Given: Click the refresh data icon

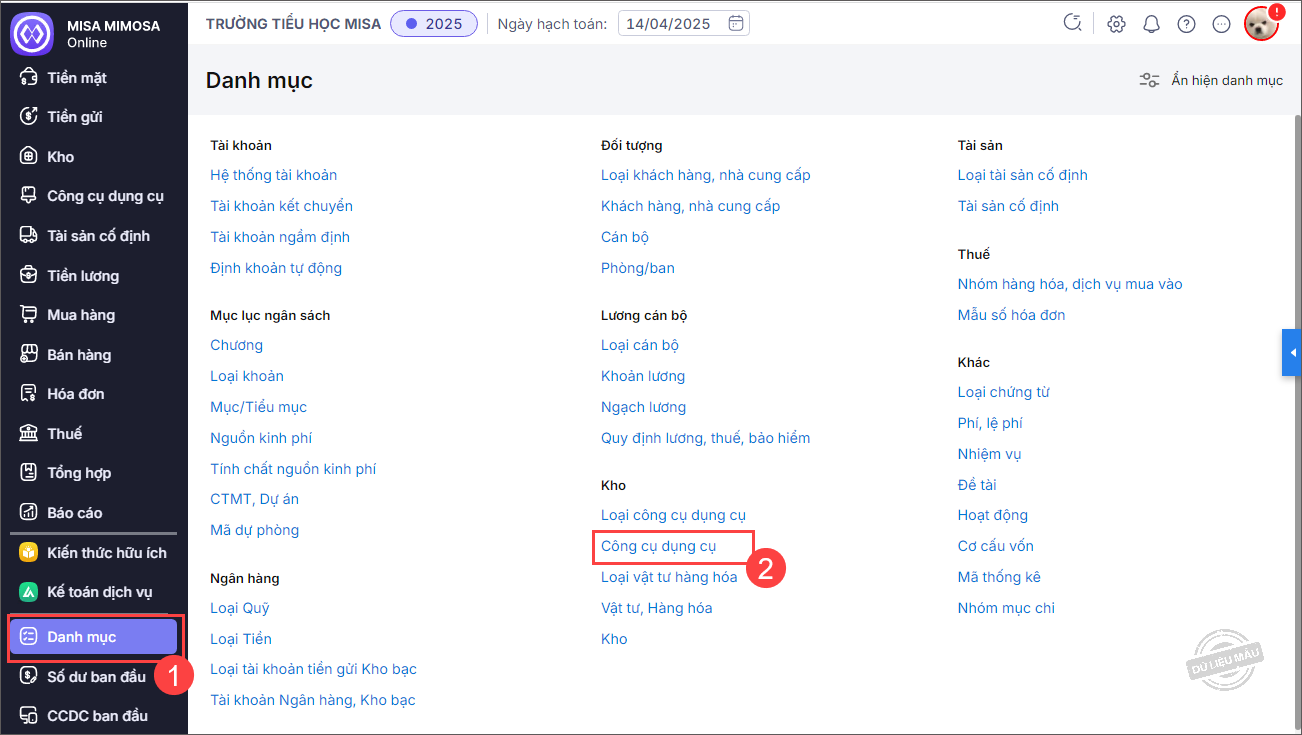Looking at the screenshot, I should [1073, 24].
